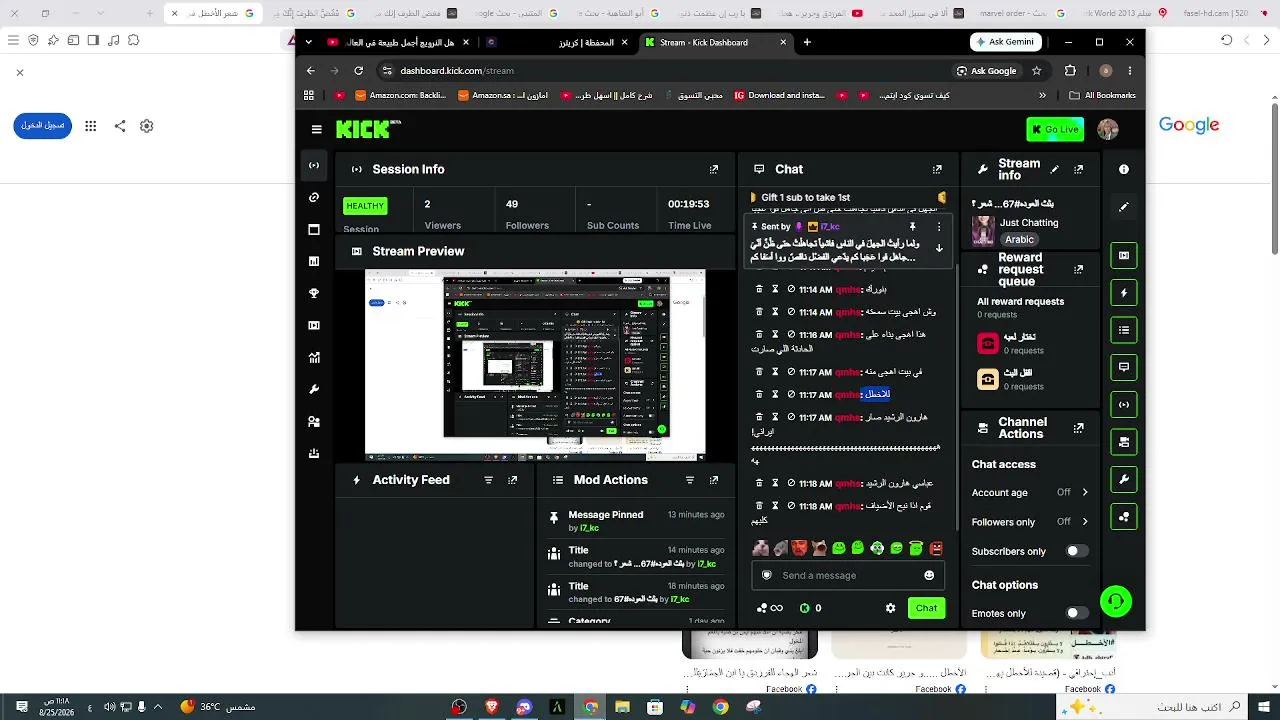Click the Go Live button

[x=1055, y=129]
